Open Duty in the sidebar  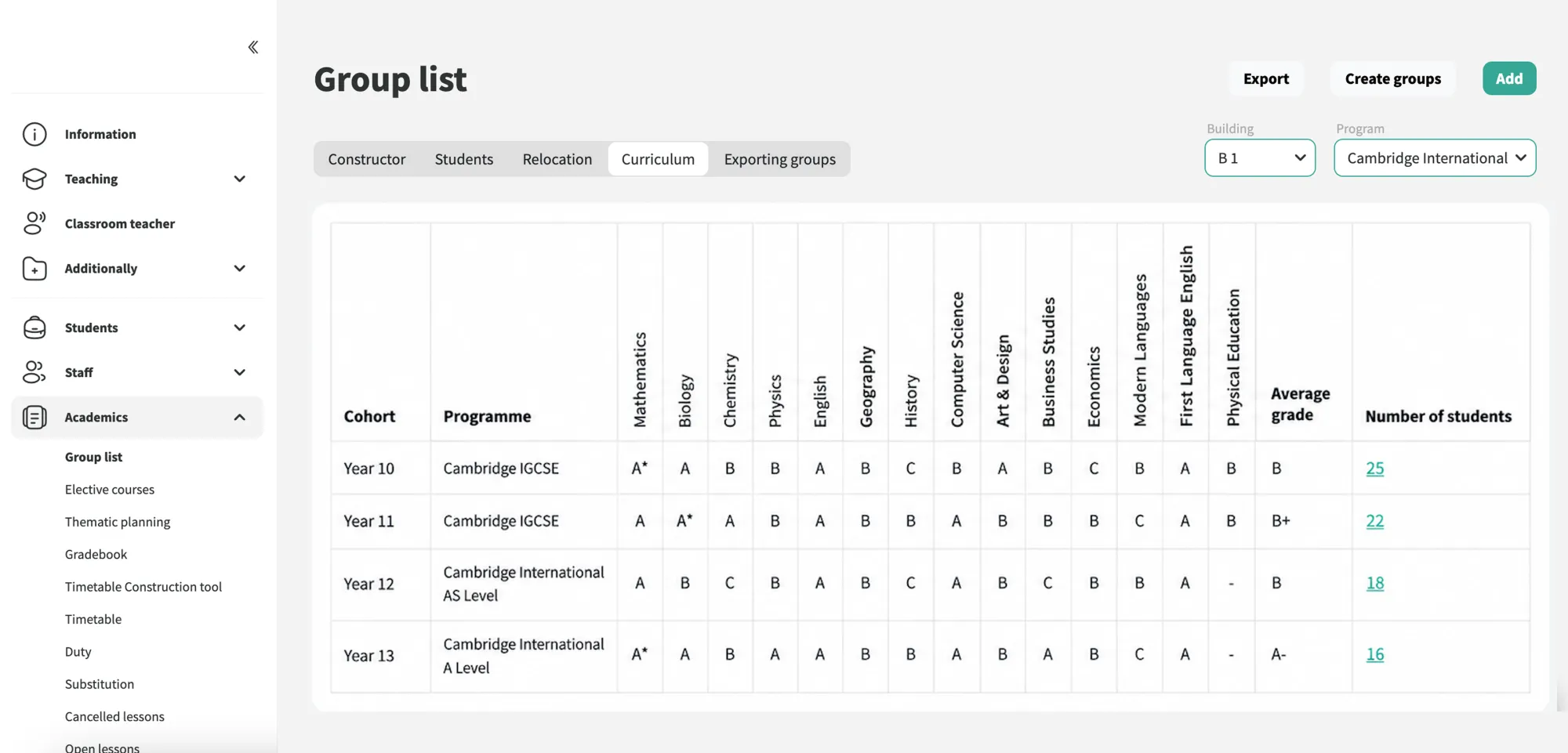[78, 652]
